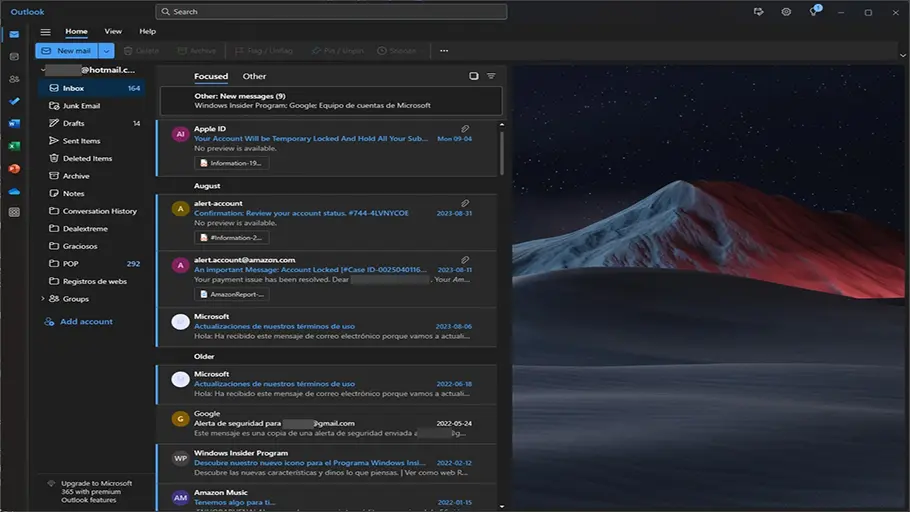Switch to the Other inbox tab
Viewport: 910px width, 512px height.
click(254, 76)
